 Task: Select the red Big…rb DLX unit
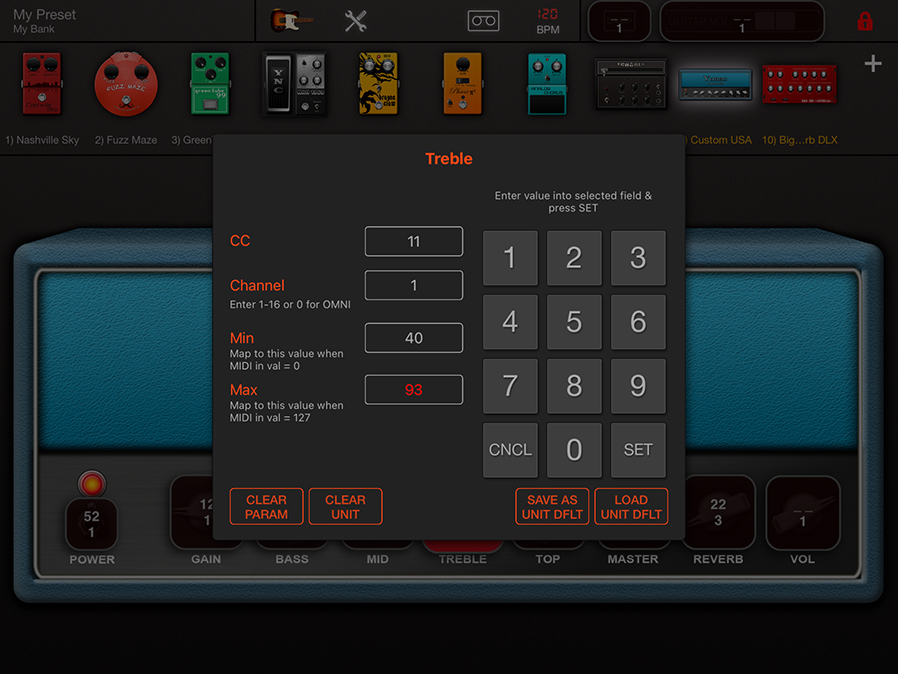(x=798, y=85)
